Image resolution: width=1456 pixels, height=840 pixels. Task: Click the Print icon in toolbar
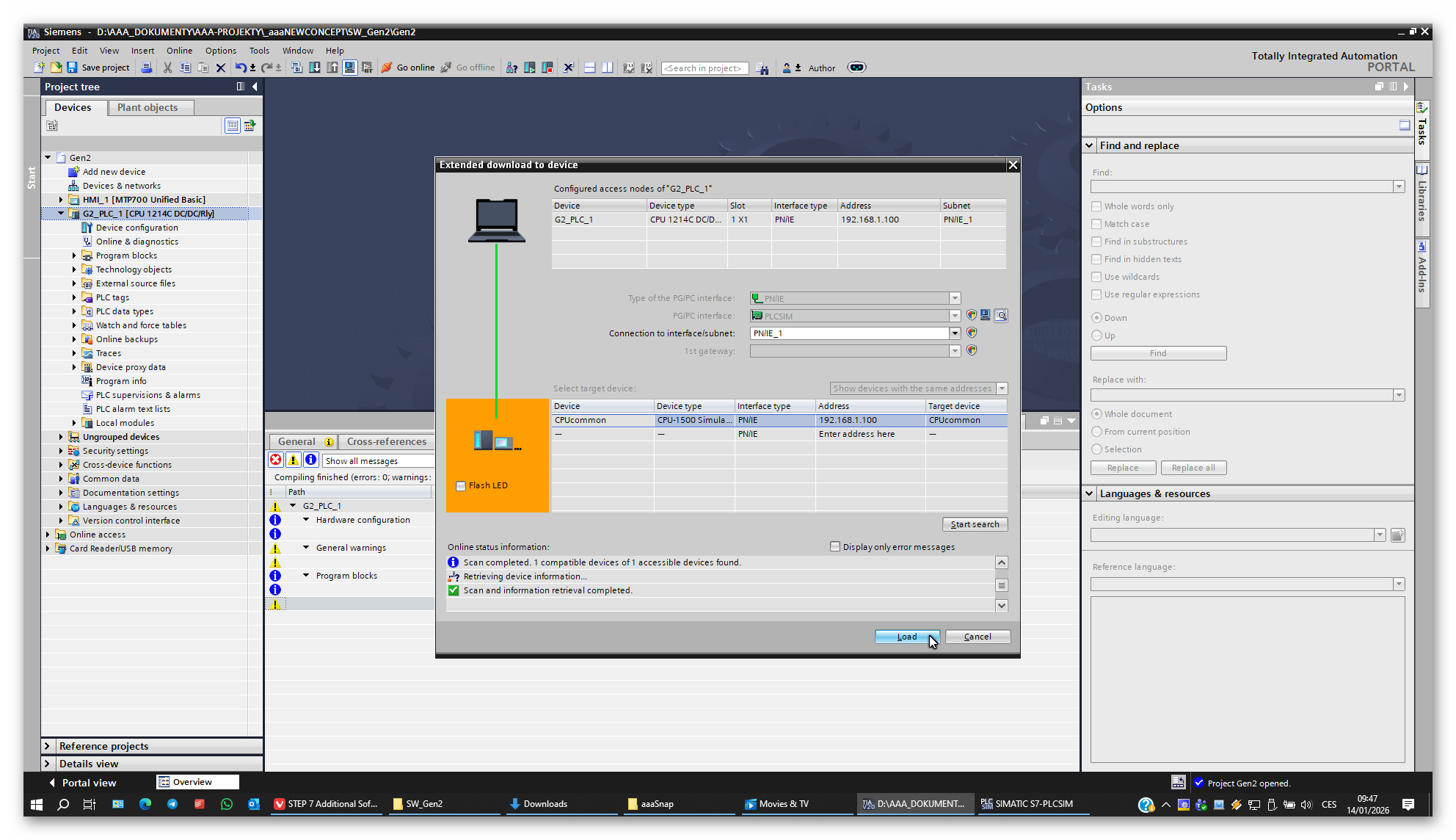pos(147,68)
